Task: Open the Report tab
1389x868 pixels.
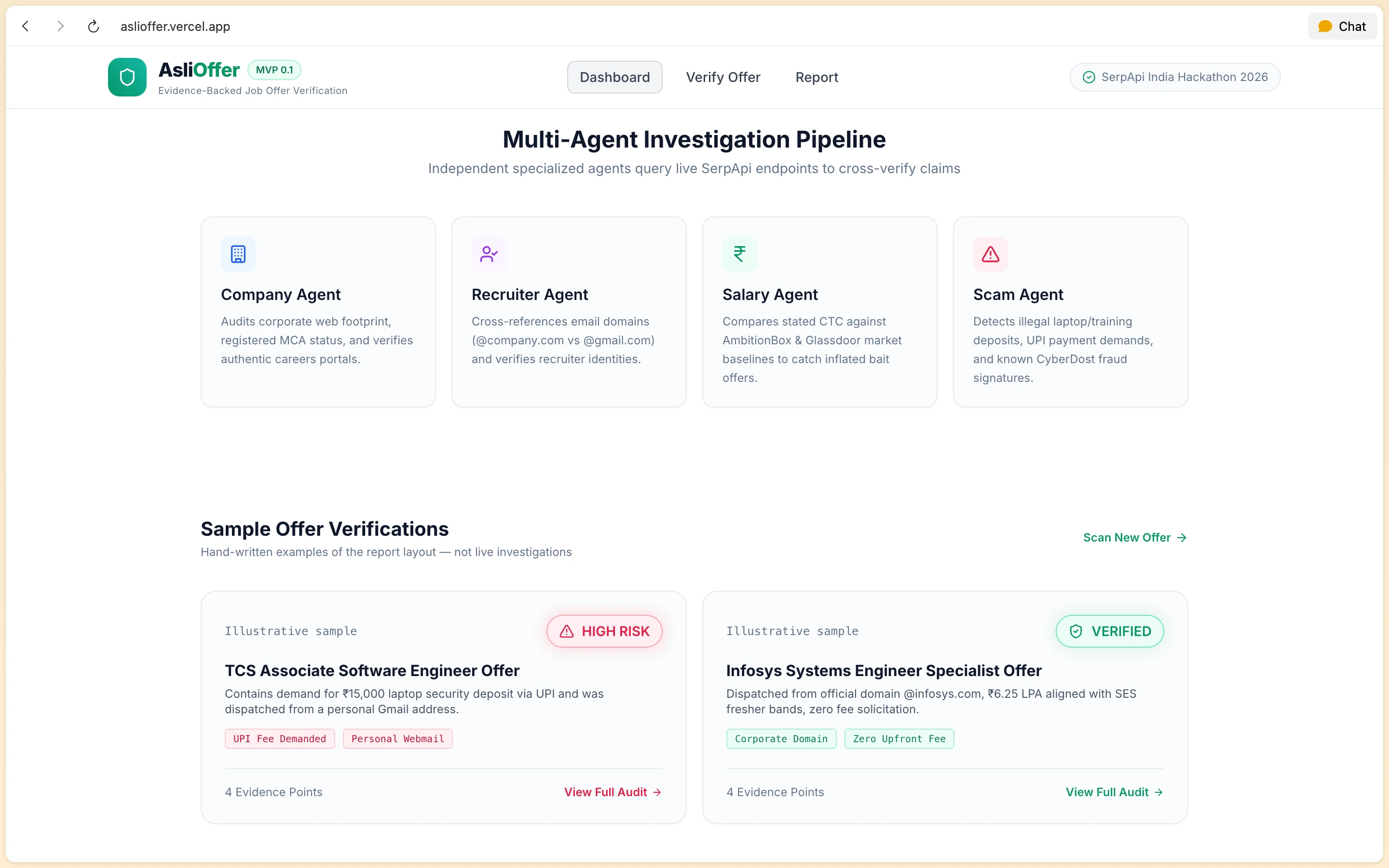Action: 817,77
